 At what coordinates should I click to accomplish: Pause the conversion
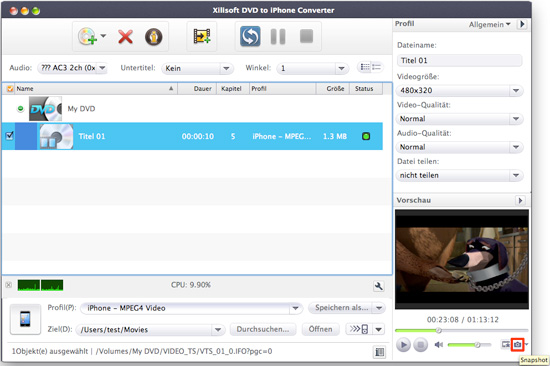click(278, 36)
